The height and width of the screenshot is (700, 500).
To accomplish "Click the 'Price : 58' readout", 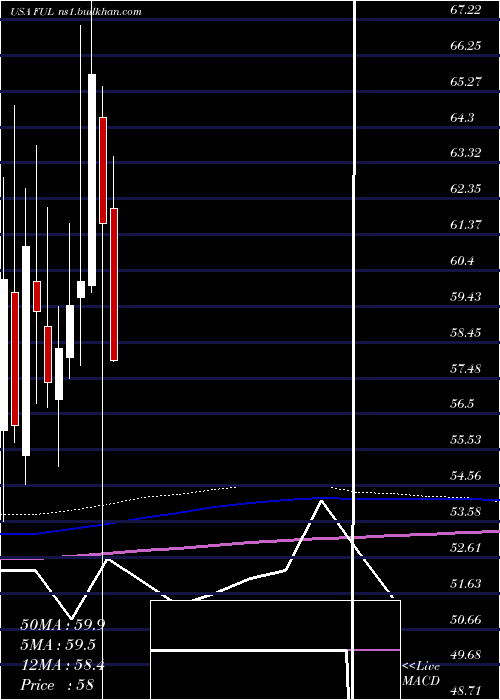I will pyautogui.click(x=57, y=685).
